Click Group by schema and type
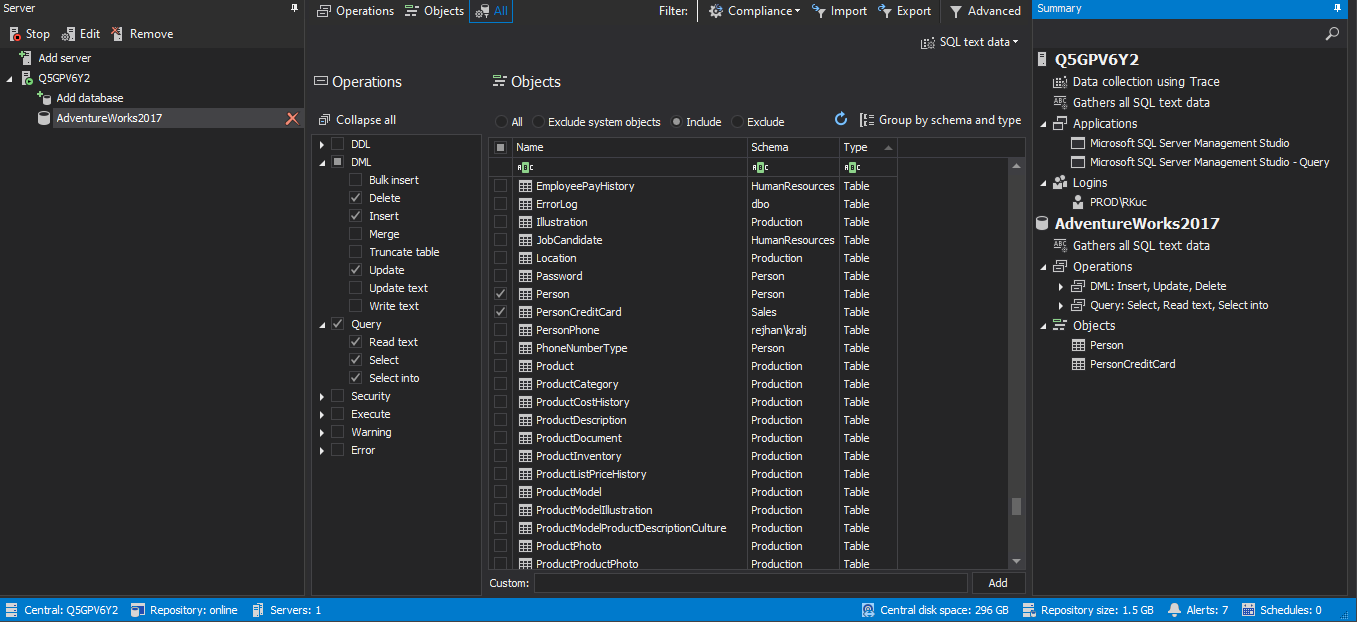This screenshot has height=622, width=1357. click(x=940, y=120)
